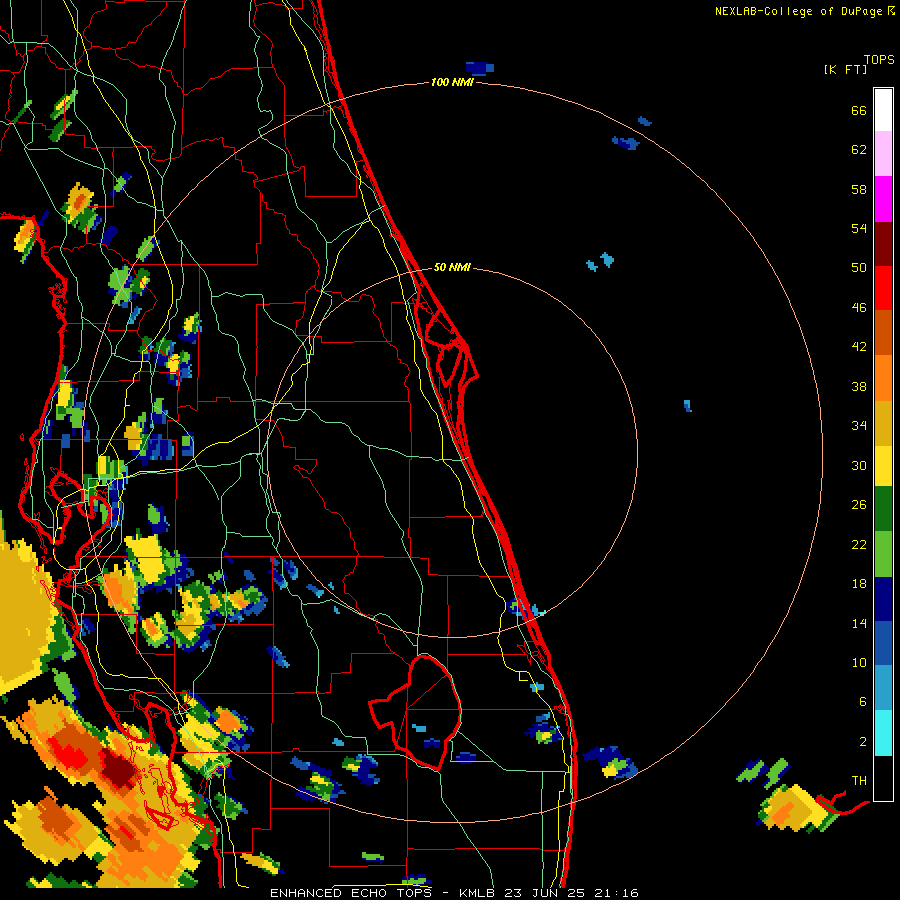The height and width of the screenshot is (900, 900).
Task: Click the white 66 kft legend swatch
Action: (x=883, y=110)
